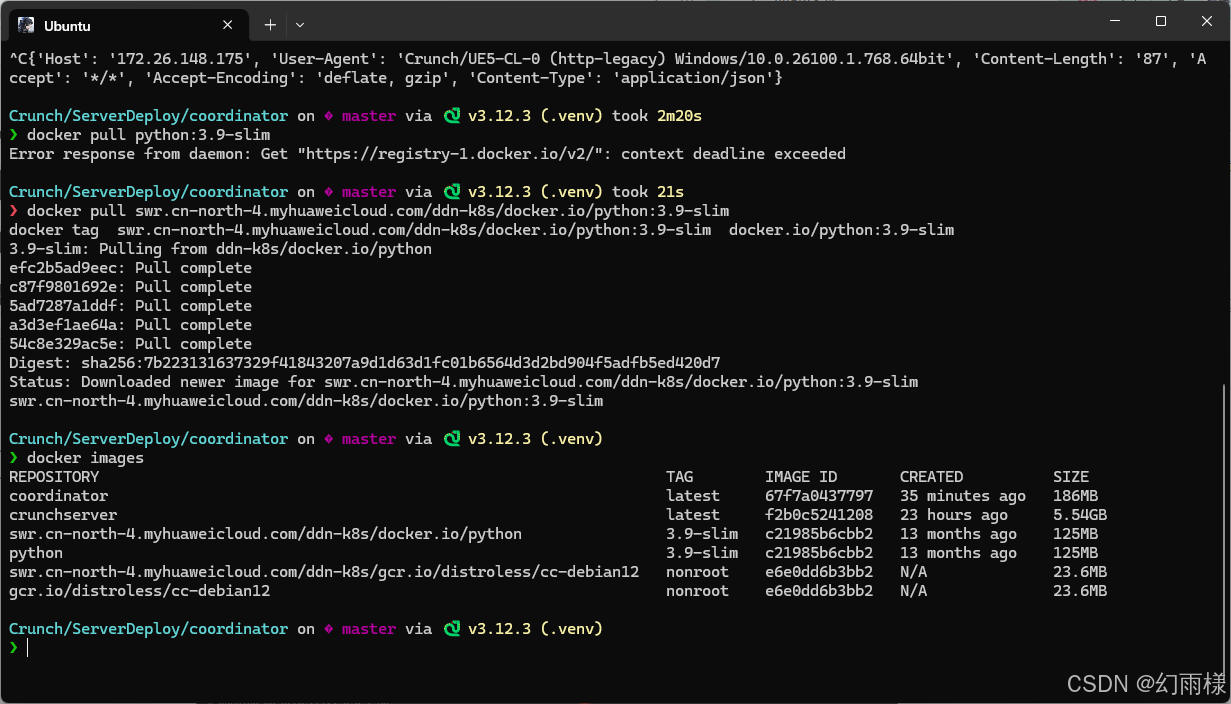Image resolution: width=1231 pixels, height=704 pixels.
Task: Close the terminal window
Action: point(1207,21)
